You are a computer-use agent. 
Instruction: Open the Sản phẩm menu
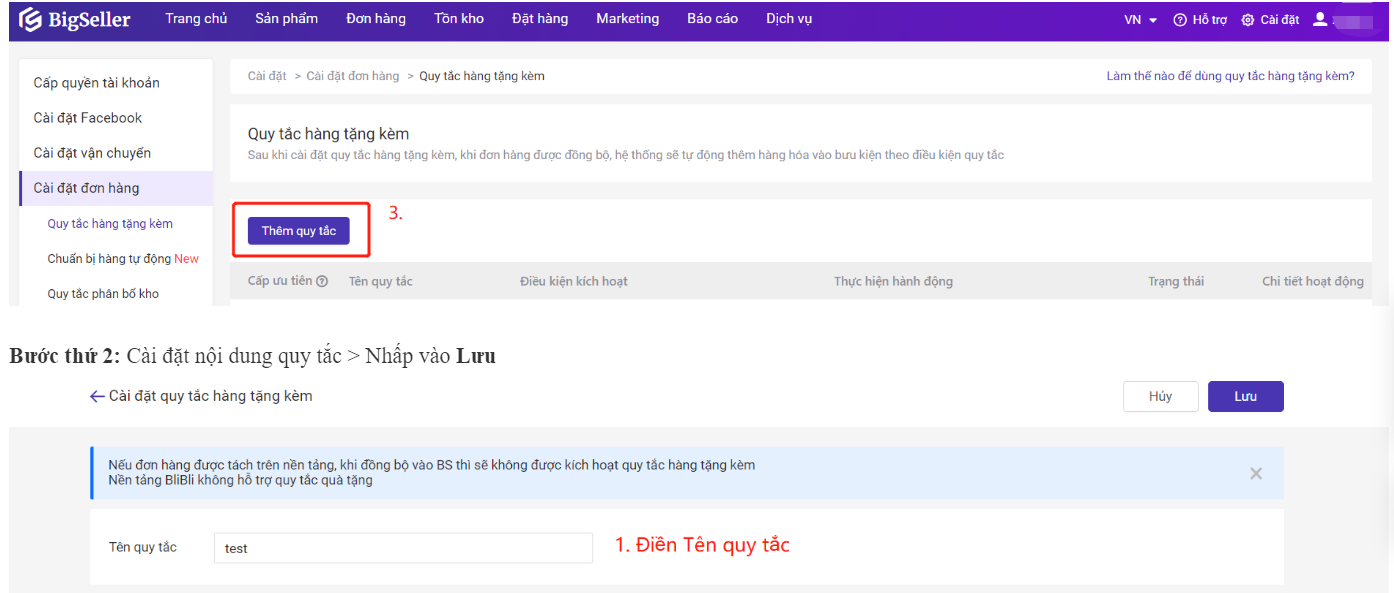click(286, 19)
